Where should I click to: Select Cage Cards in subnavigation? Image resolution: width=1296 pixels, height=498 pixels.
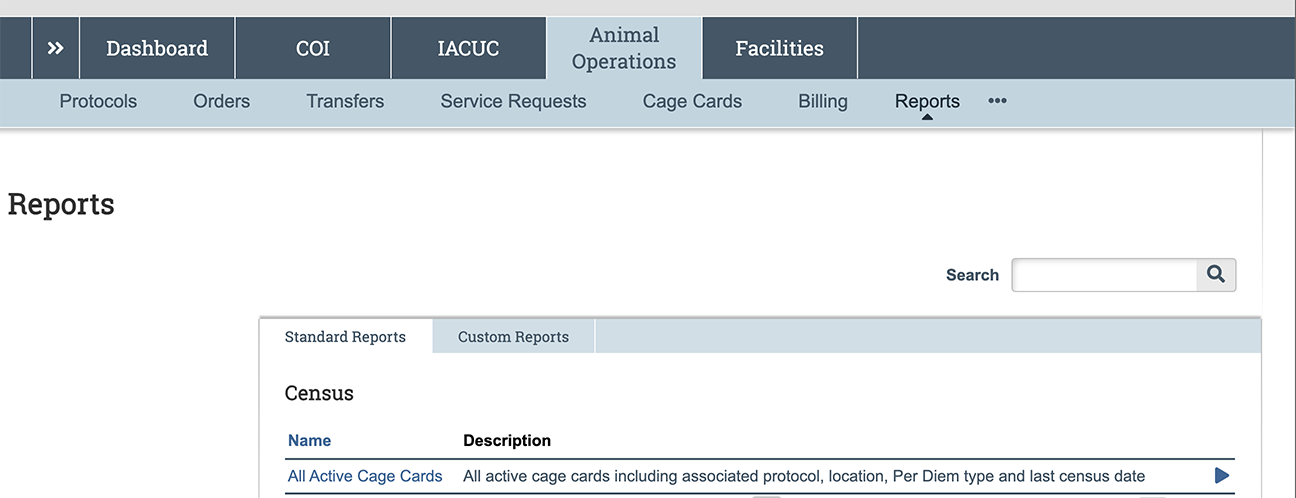[x=692, y=101]
